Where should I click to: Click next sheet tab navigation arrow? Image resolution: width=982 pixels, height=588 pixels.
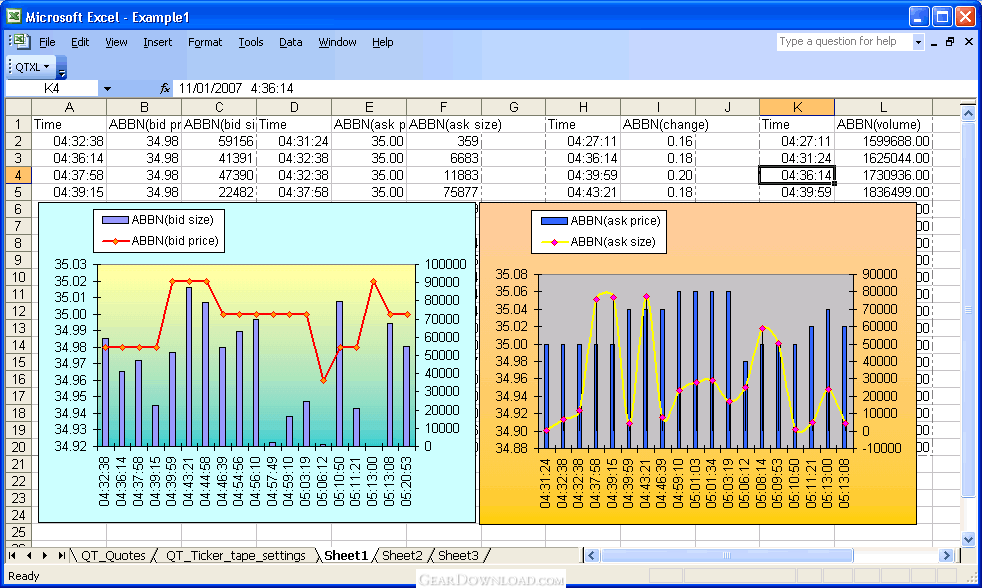pyautogui.click(x=45, y=555)
